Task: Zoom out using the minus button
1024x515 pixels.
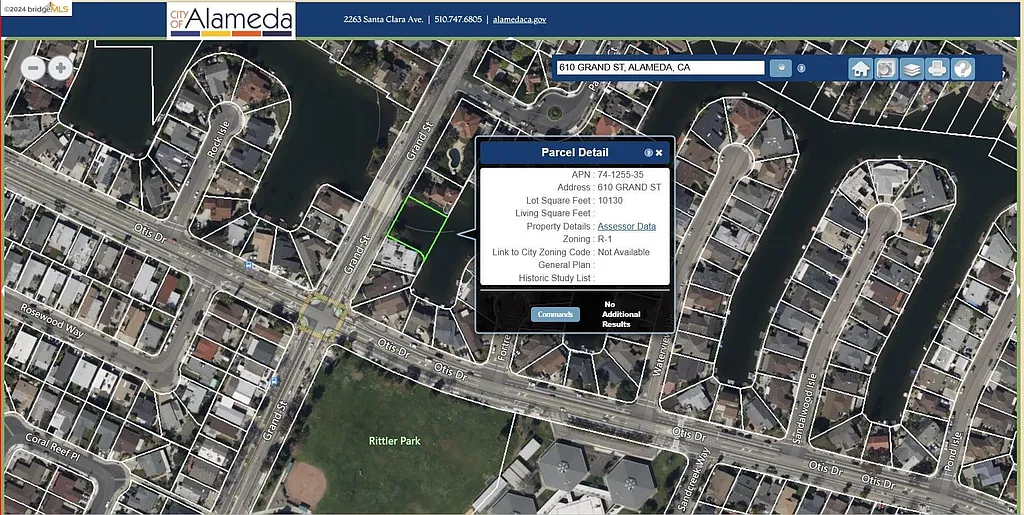Action: 34,68
